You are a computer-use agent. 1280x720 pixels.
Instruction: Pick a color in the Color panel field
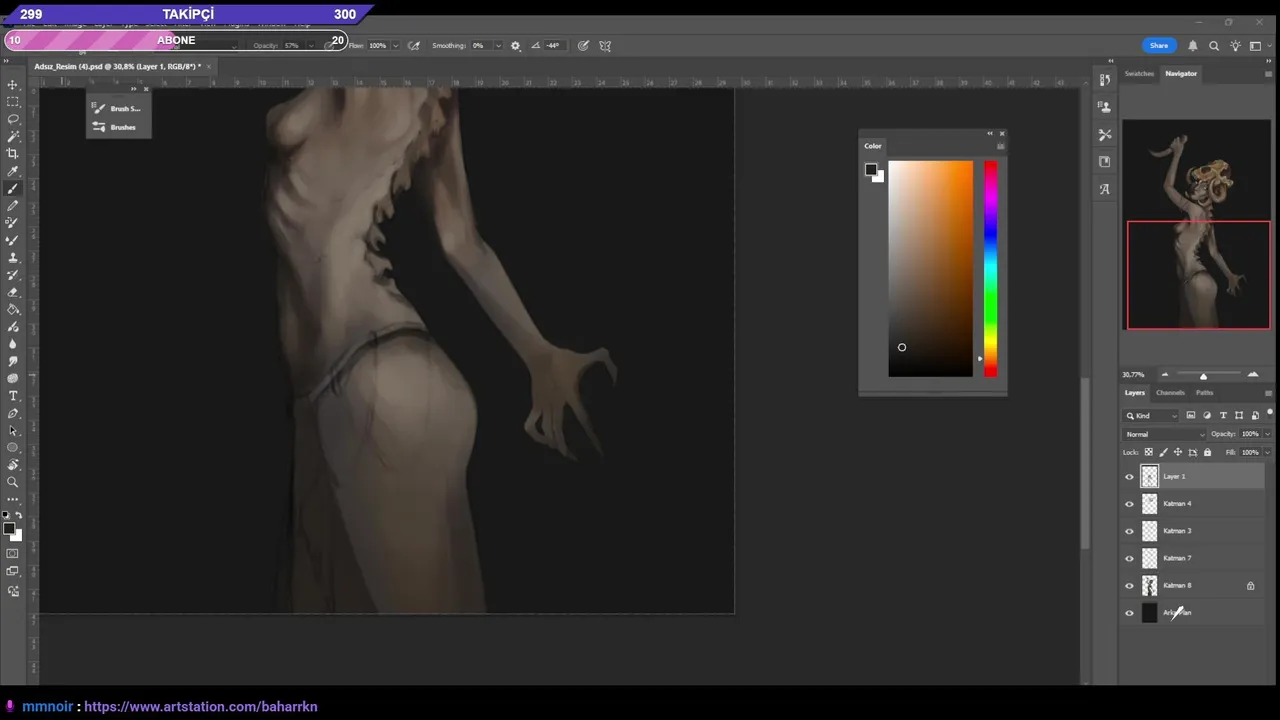[x=930, y=269]
